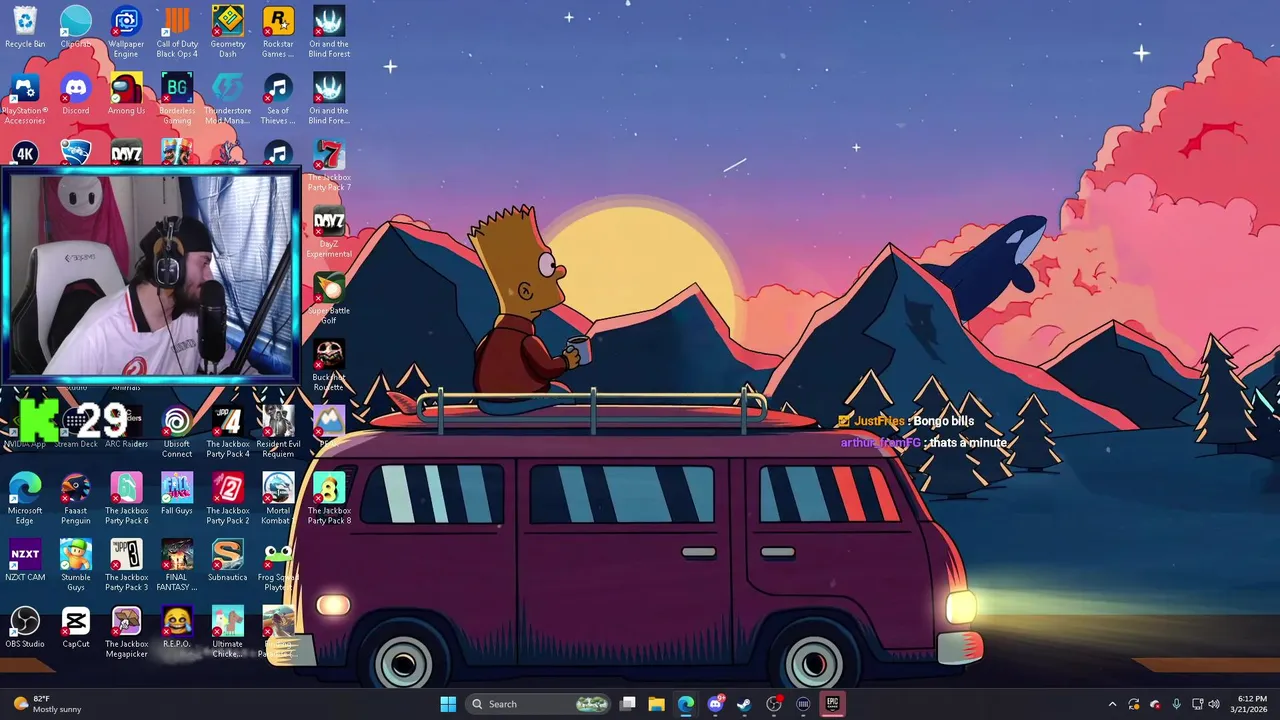Select the Stumble Guys desktop icon
Screen dimensions: 1280x720
point(76,566)
